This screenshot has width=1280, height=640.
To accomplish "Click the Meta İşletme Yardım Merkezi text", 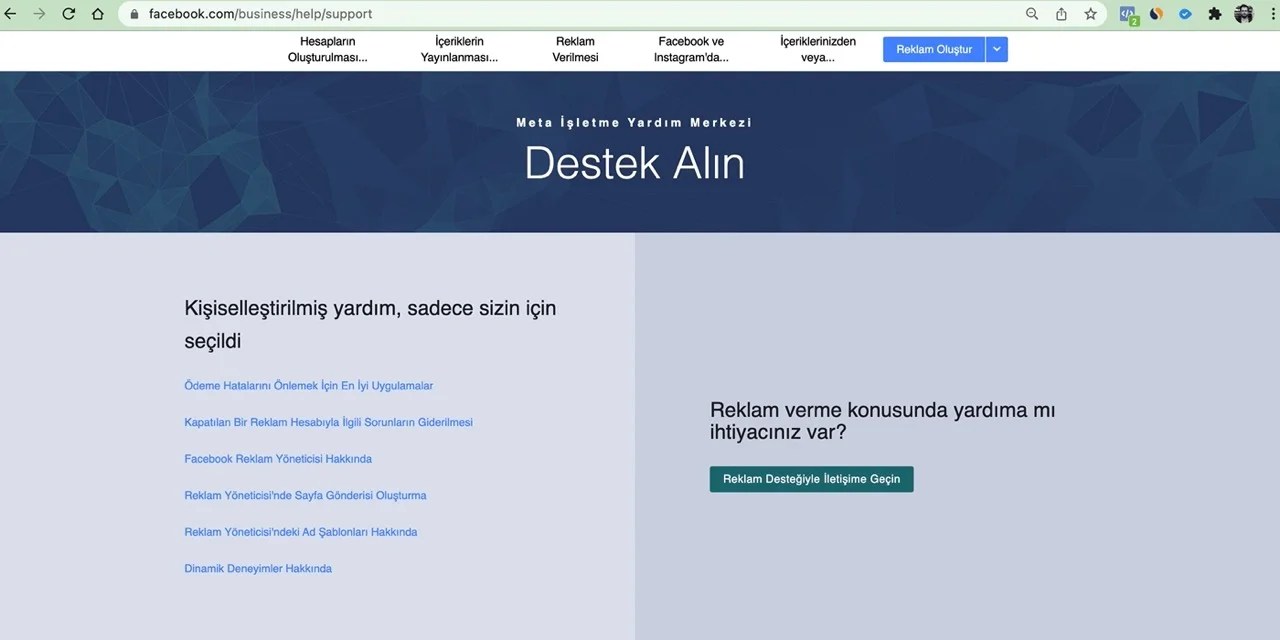I will pos(634,122).
